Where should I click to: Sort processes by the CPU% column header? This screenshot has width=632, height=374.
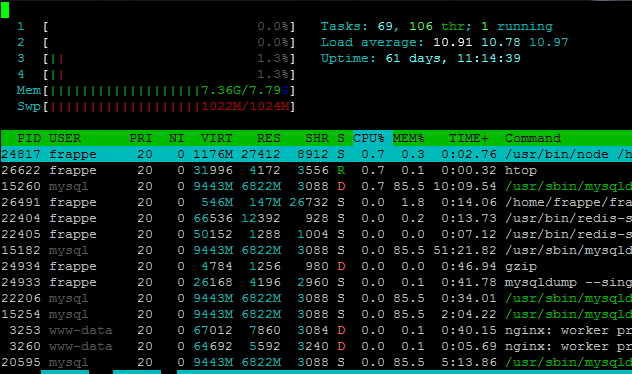point(368,138)
